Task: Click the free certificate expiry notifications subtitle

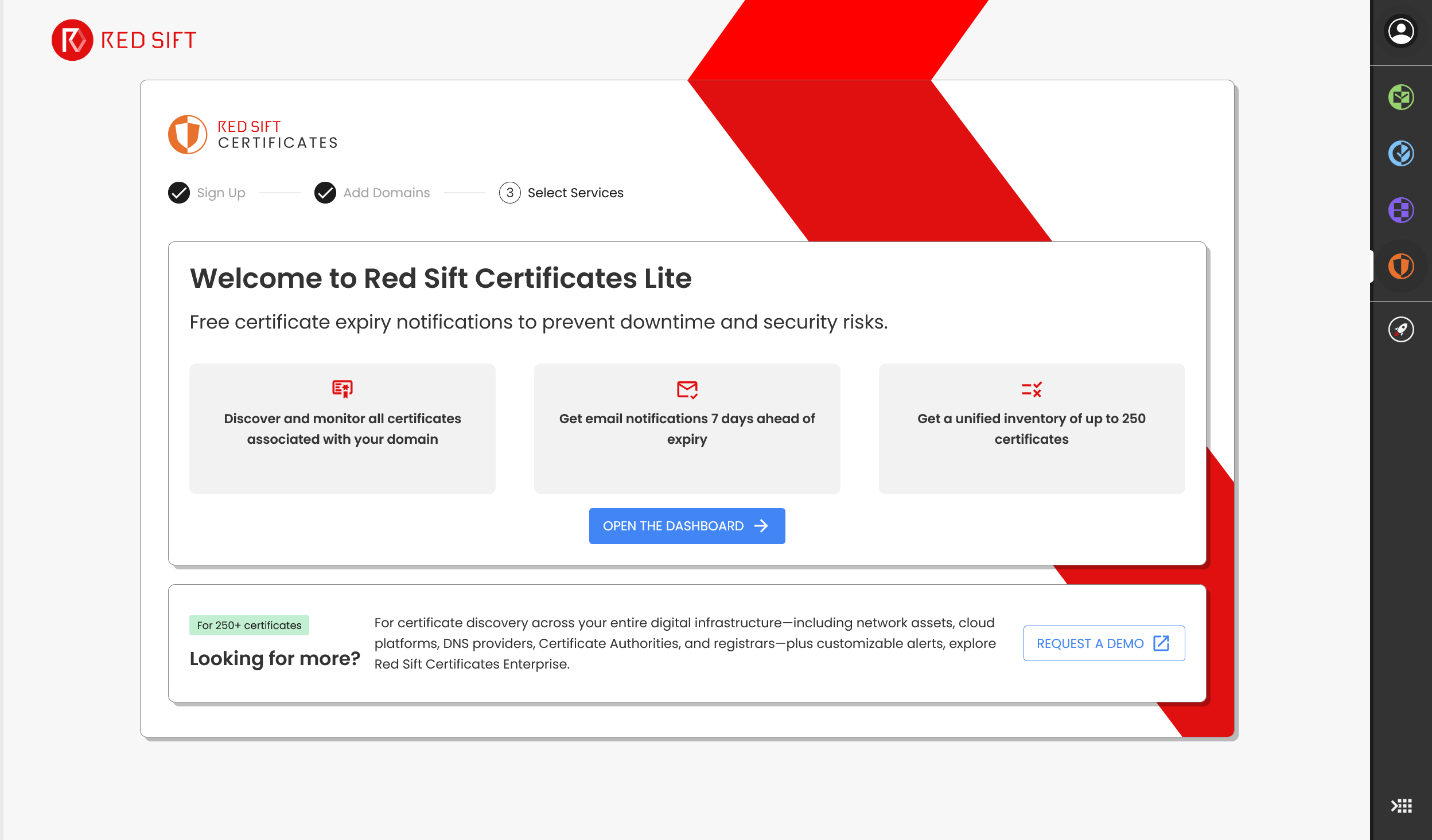Action: (x=539, y=322)
